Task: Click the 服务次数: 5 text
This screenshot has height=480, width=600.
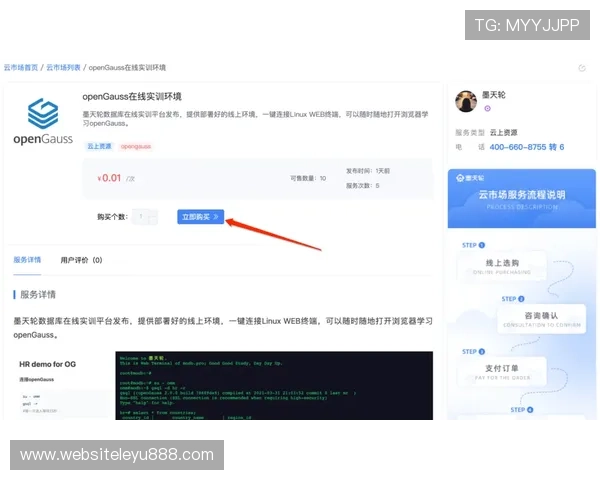Action: point(363,186)
